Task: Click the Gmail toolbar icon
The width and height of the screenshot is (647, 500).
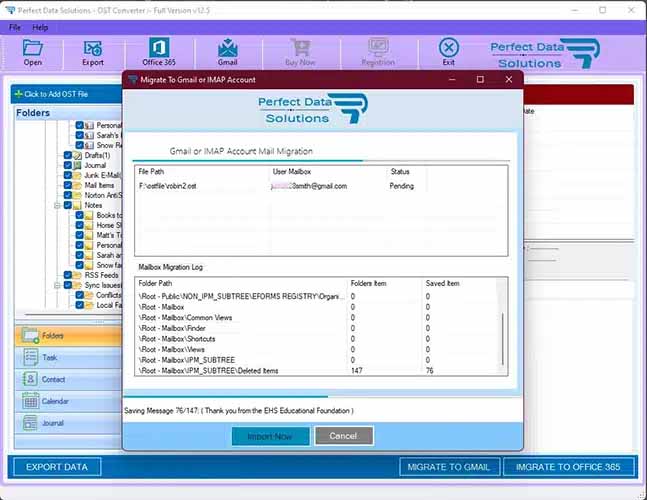Action: 227,48
